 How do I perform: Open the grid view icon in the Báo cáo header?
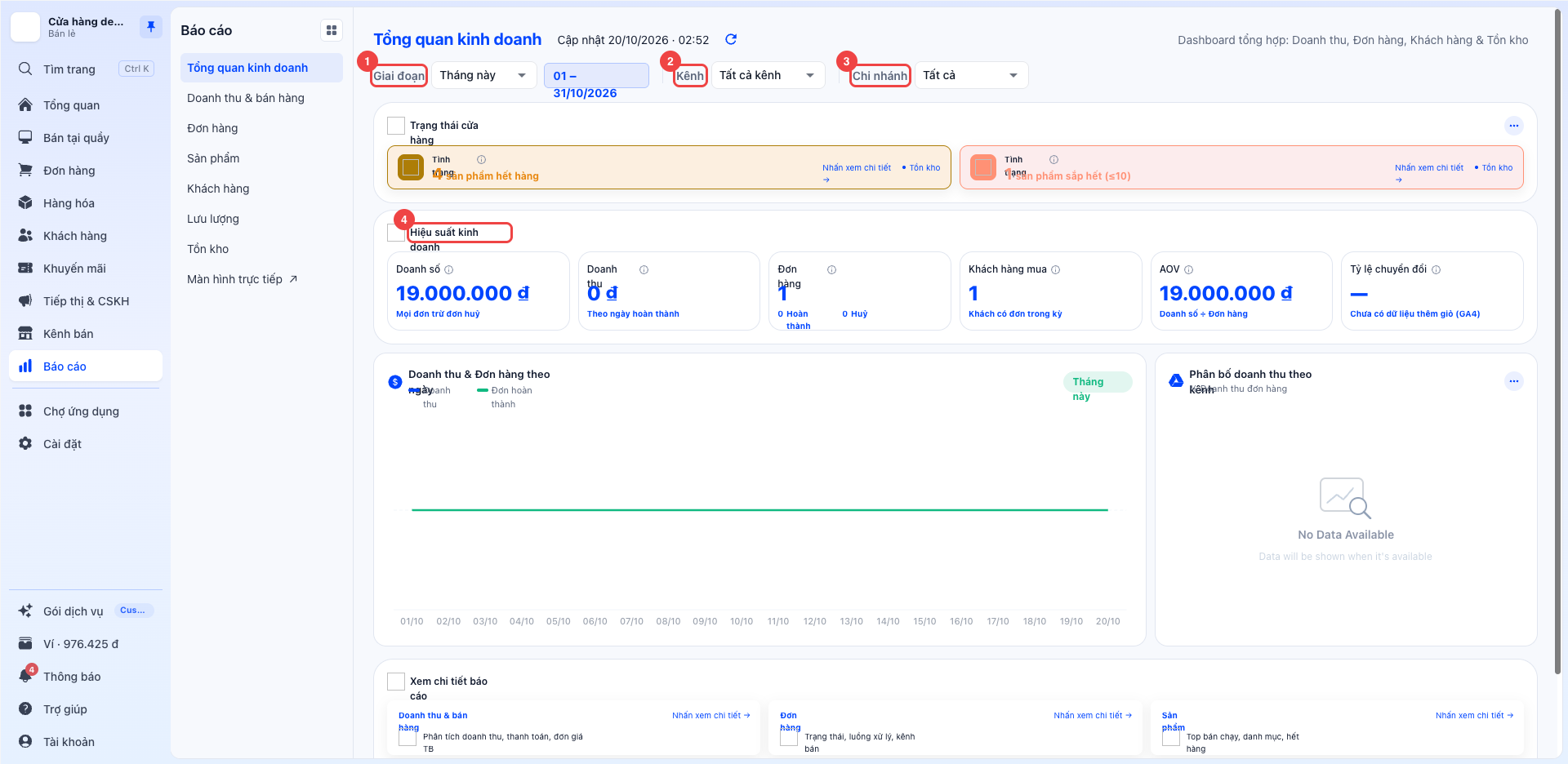332,30
